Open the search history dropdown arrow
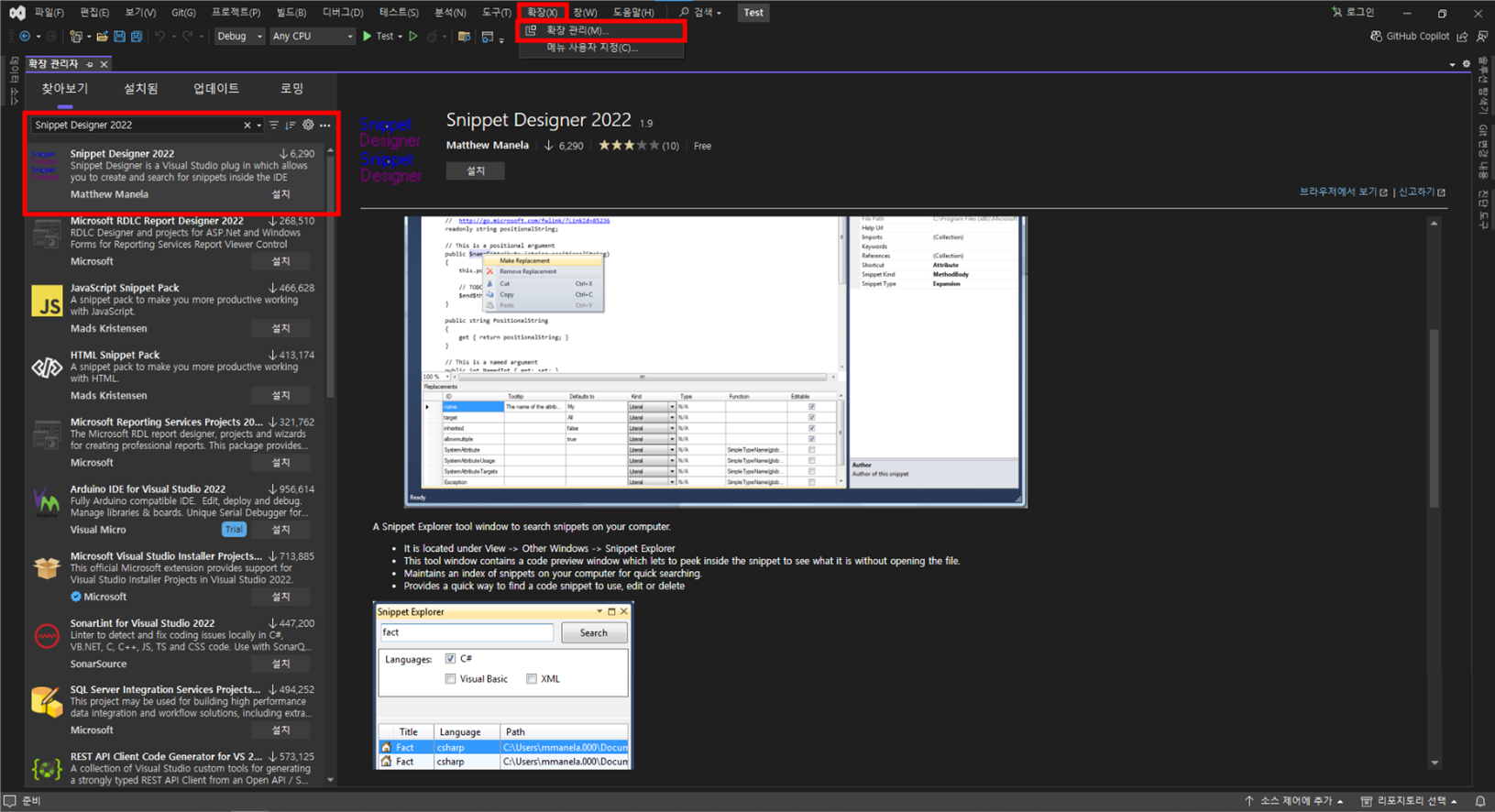 (x=259, y=126)
